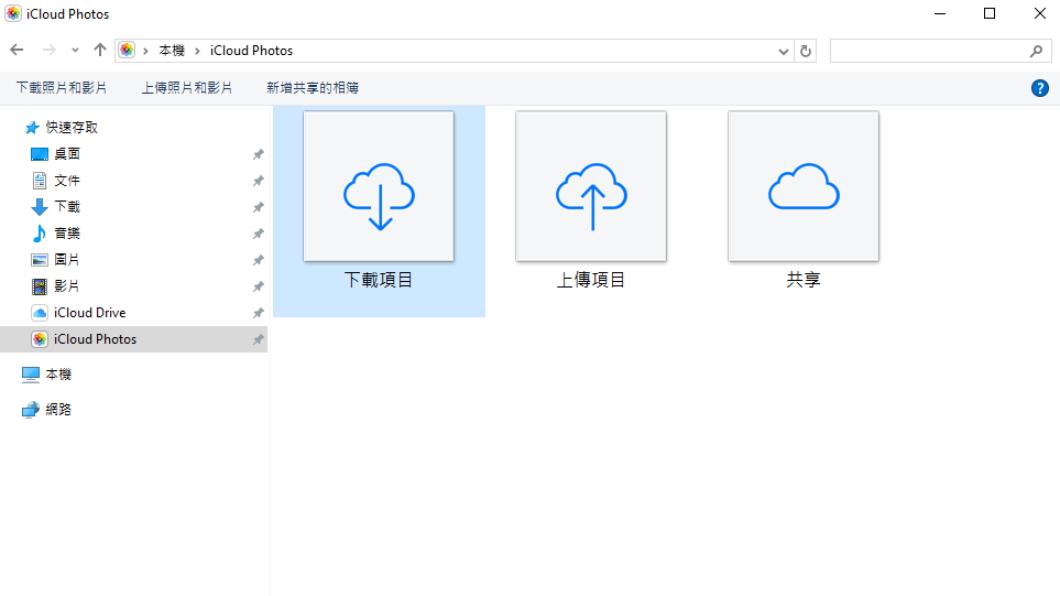Click the pin icon beside 圖片

(258, 259)
